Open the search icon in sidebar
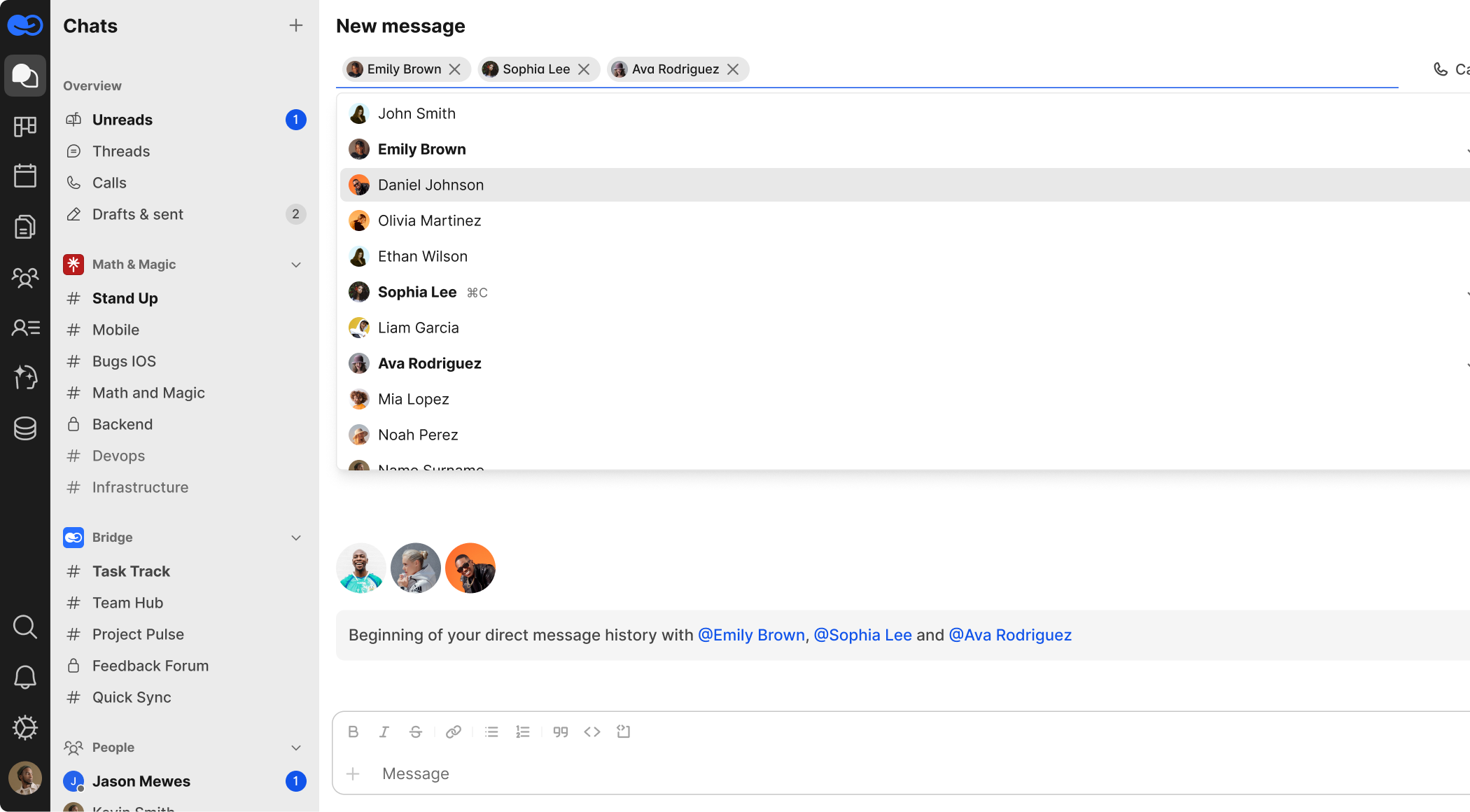This screenshot has width=1470, height=812. (25, 626)
